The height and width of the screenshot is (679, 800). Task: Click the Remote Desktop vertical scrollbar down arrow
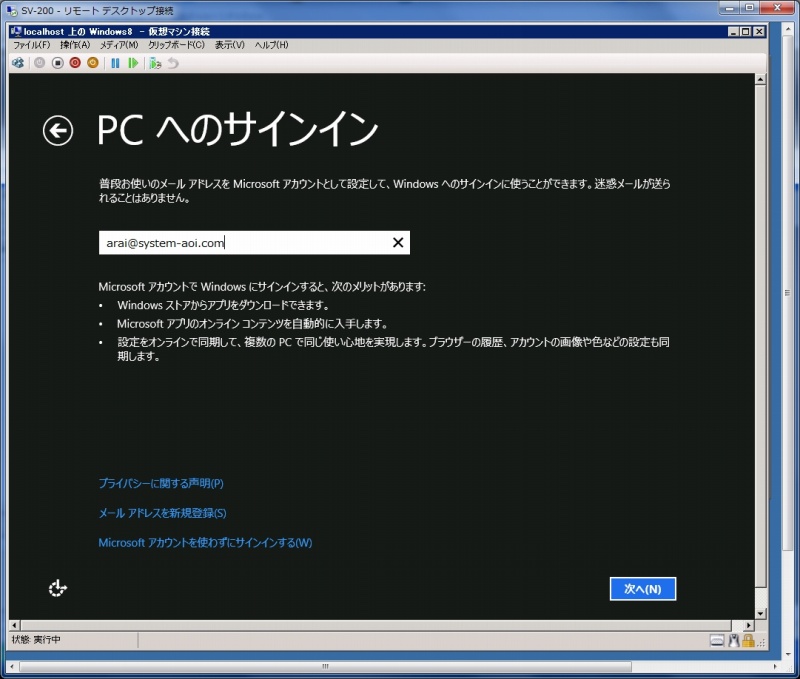[x=789, y=654]
